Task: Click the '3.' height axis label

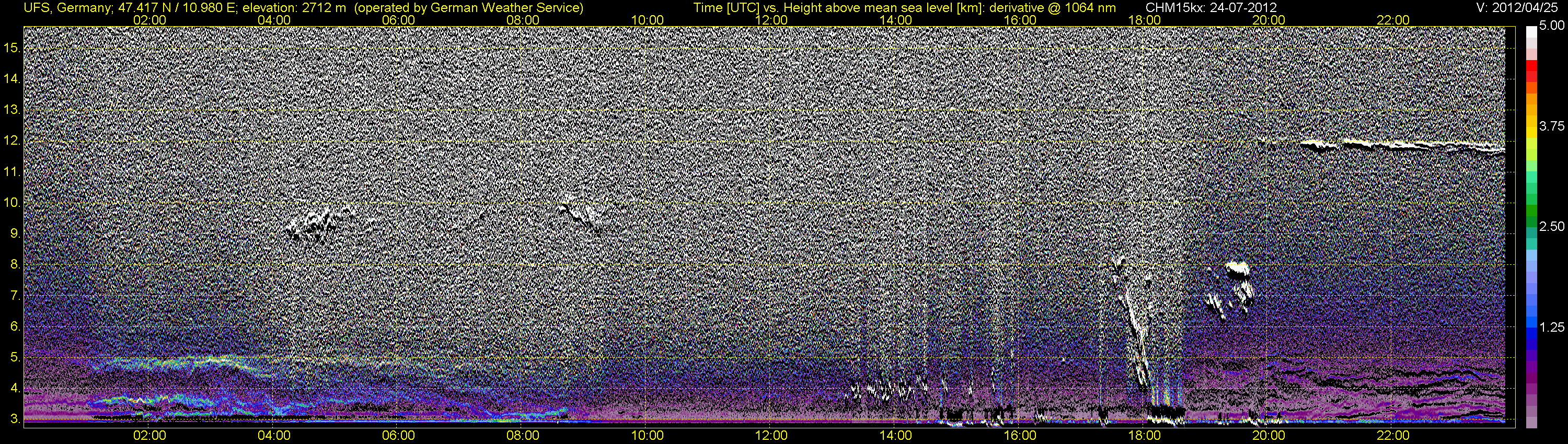Action: [16, 419]
